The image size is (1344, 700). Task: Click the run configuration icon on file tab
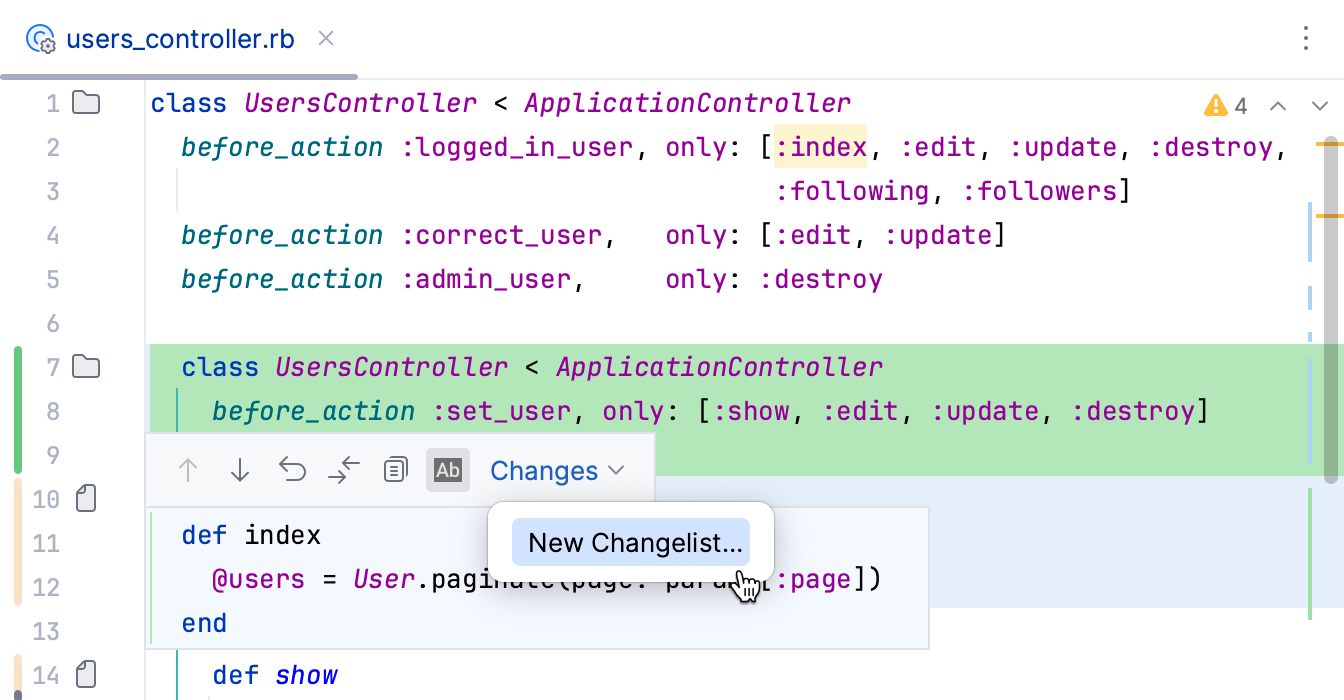[x=40, y=38]
